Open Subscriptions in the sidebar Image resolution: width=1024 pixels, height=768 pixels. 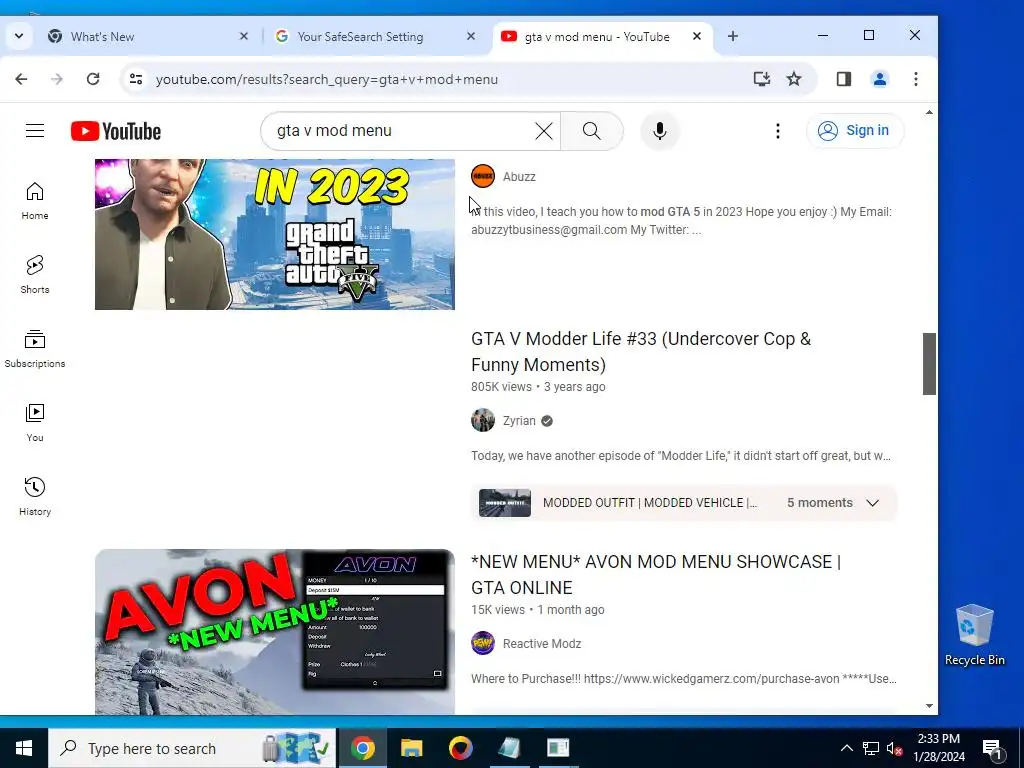point(35,349)
